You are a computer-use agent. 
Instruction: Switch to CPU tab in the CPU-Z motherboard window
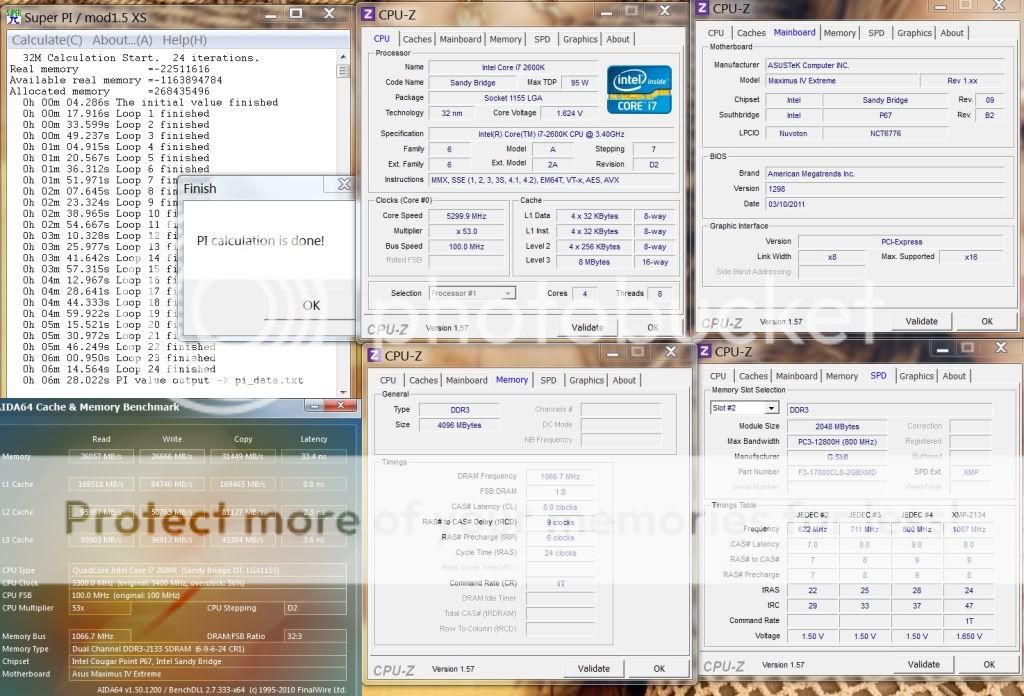click(x=716, y=33)
